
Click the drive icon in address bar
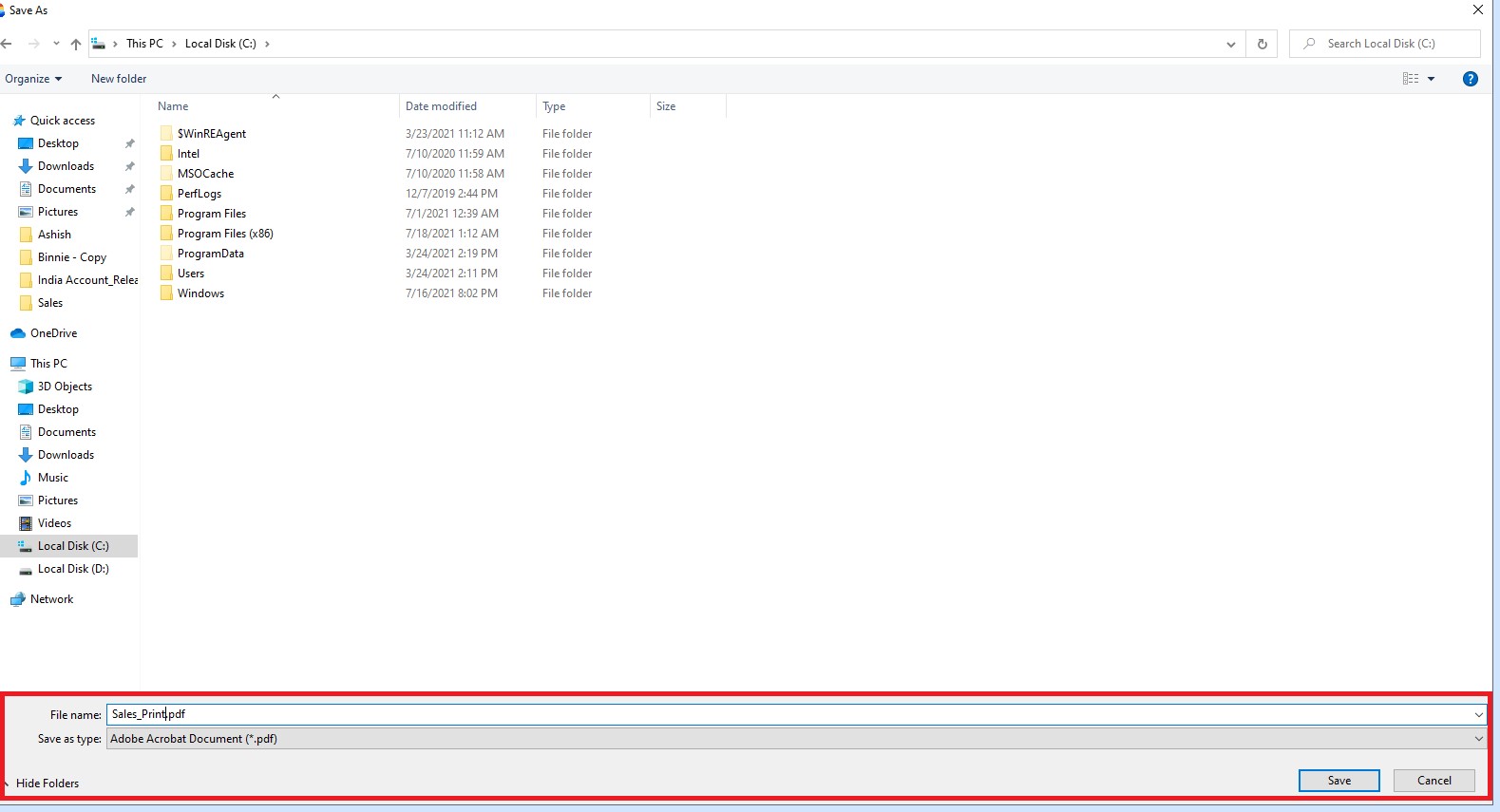(99, 44)
